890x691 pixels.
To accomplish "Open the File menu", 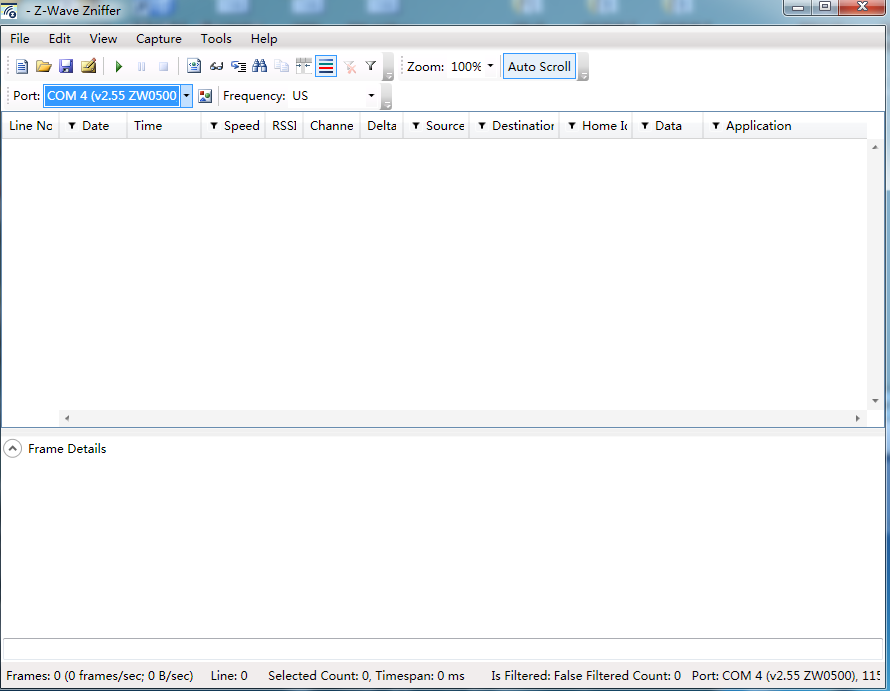I will [x=20, y=39].
